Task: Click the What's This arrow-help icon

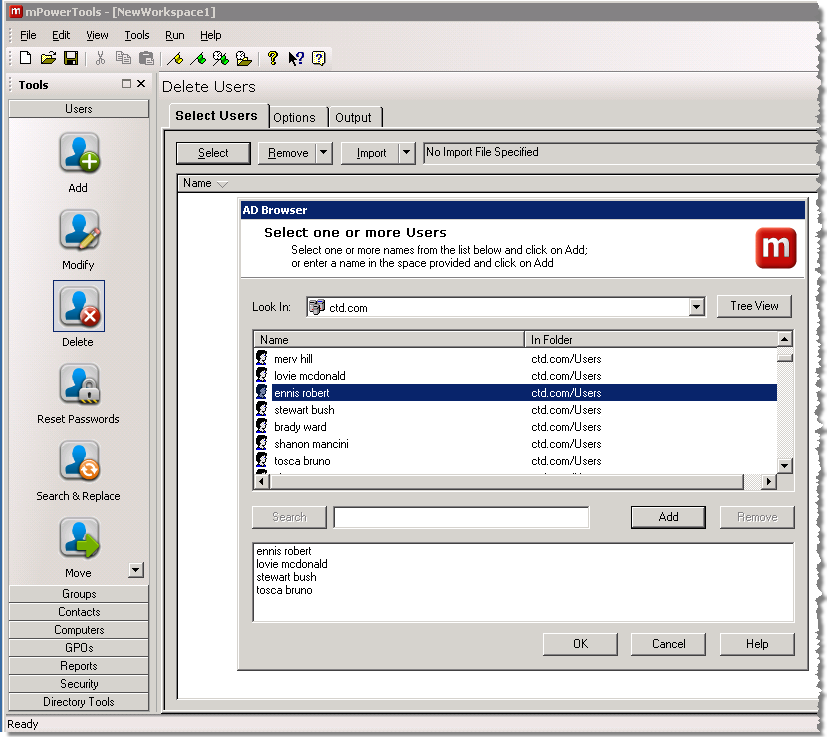Action: [x=296, y=58]
